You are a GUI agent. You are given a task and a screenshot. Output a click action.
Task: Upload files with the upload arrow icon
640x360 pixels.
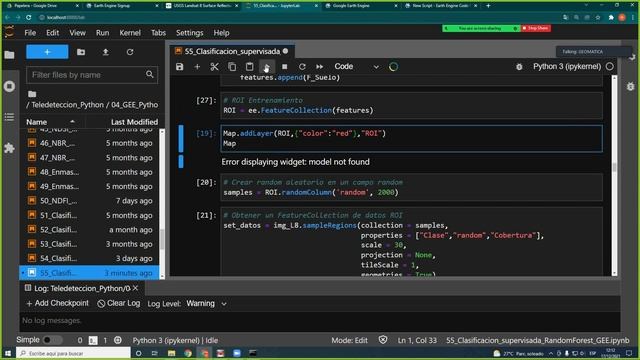coord(105,52)
